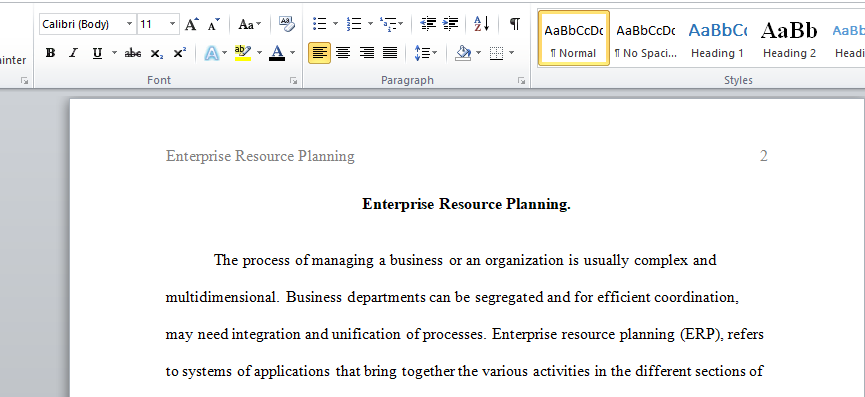Click the Borders icon
This screenshot has width=865, height=397.
coord(496,53)
